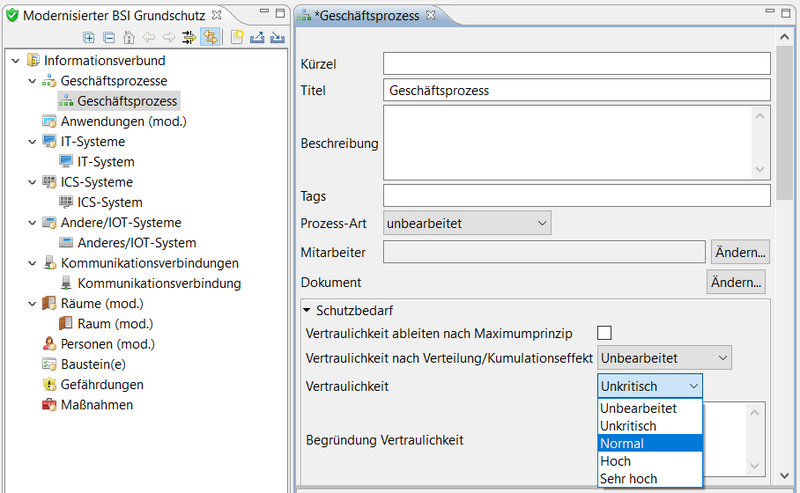Click into the Titel field
The image size is (800, 493).
577,90
